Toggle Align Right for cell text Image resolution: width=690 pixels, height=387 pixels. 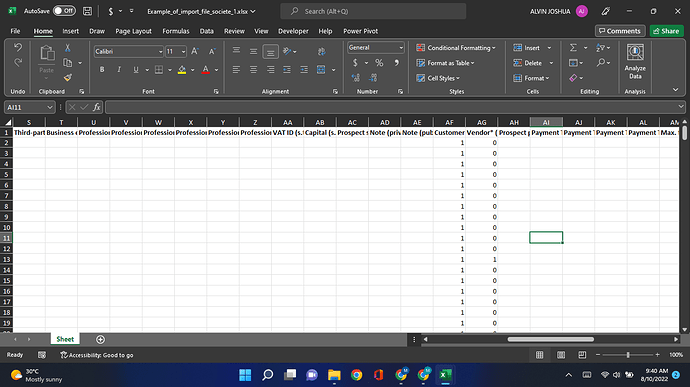tap(270, 70)
